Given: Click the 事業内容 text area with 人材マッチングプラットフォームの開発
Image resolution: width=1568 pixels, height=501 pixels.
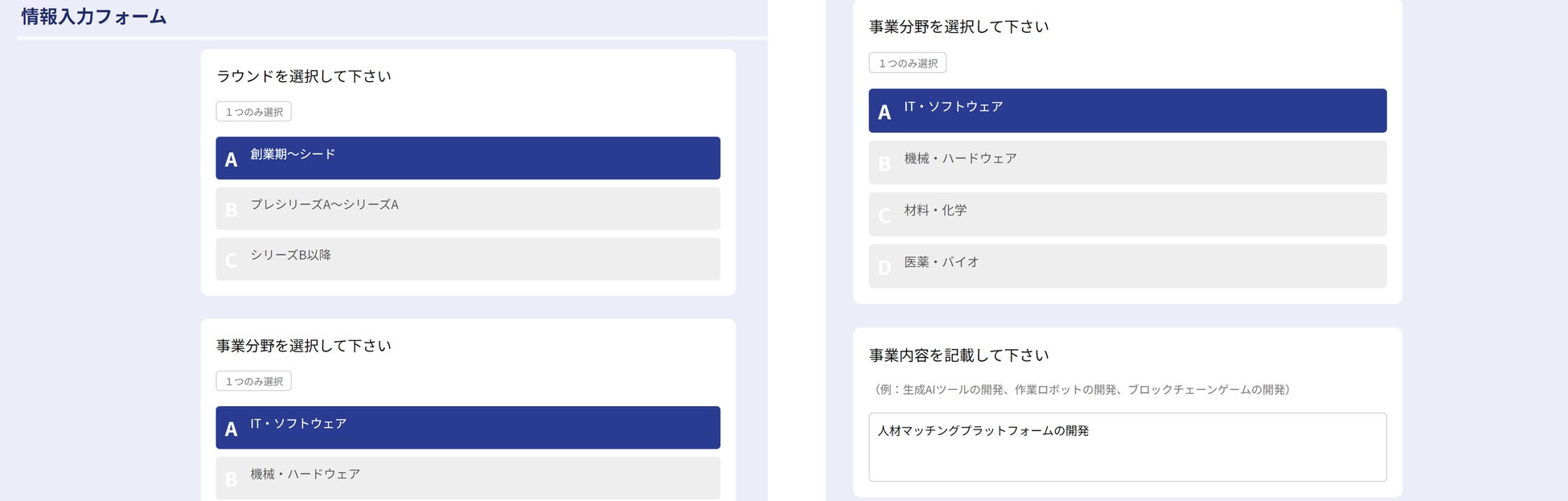Looking at the screenshot, I should point(1127,447).
